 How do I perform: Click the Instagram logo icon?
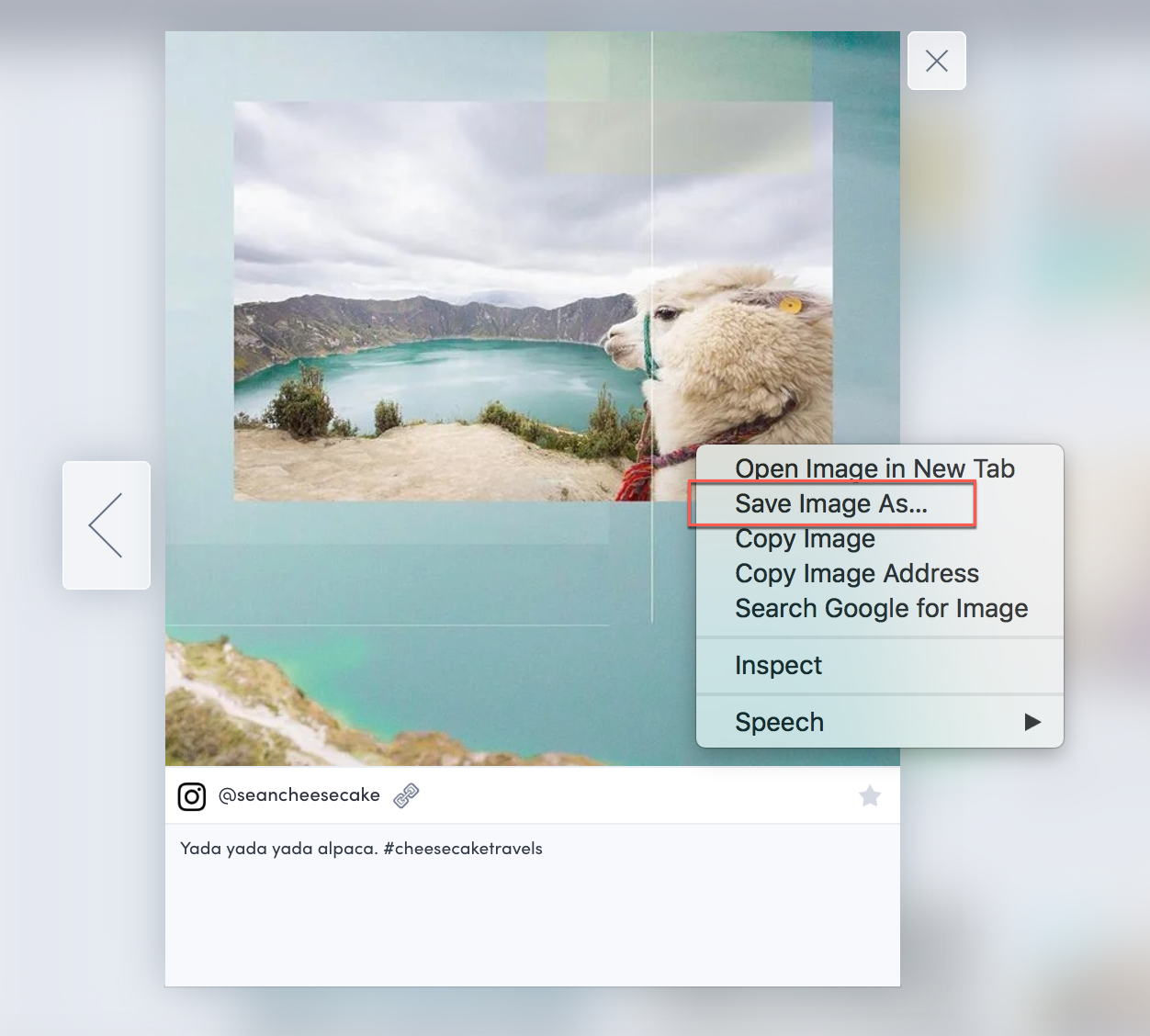tap(191, 796)
